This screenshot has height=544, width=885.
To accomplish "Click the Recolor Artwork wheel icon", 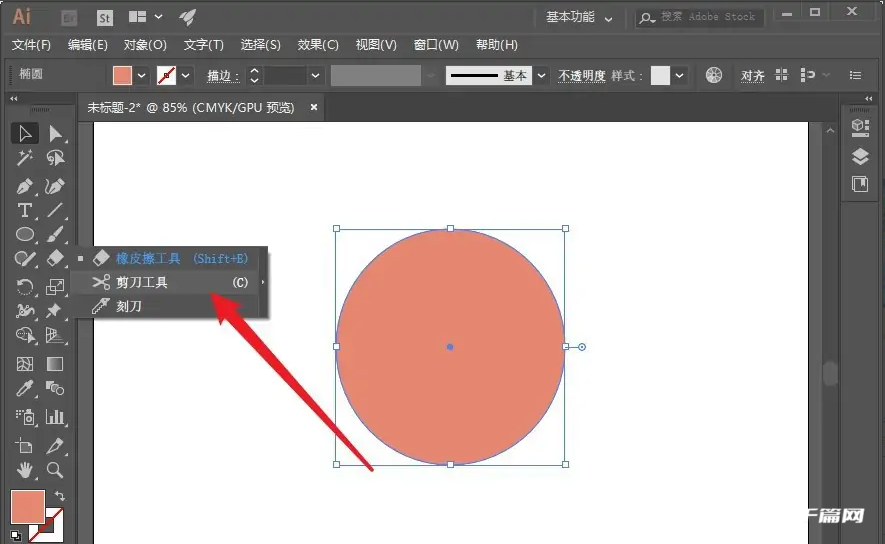I will [x=714, y=75].
